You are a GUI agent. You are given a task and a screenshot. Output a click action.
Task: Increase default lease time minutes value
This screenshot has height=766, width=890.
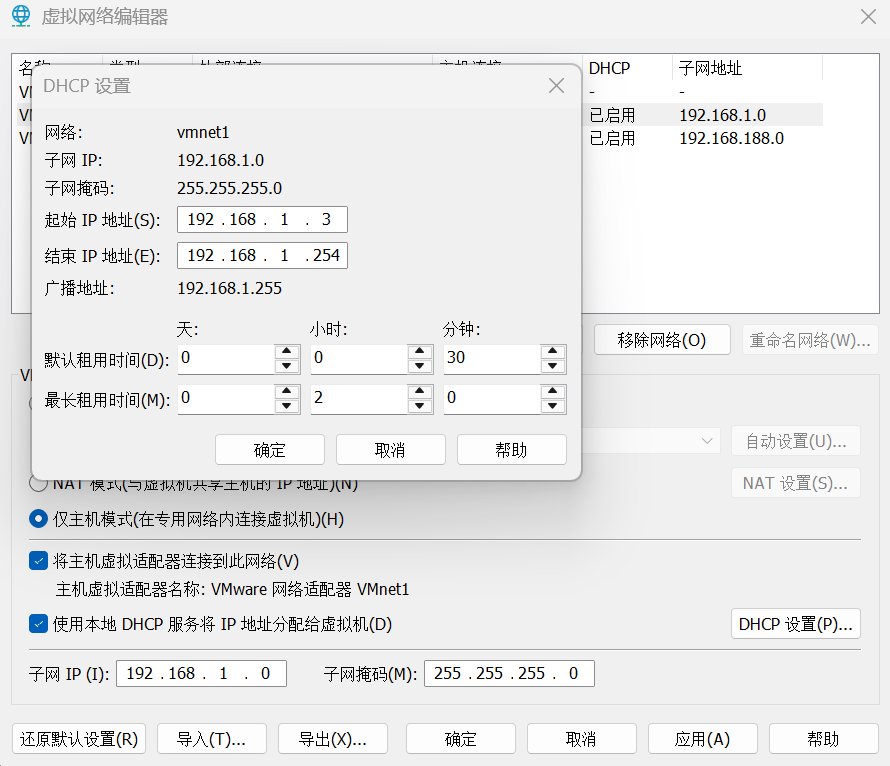(553, 351)
